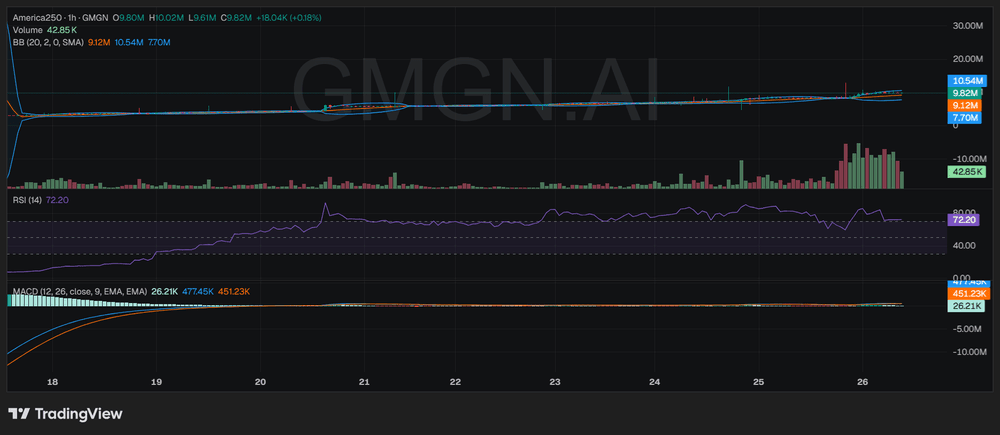Click the TradingView logo link
Viewport: 1000px width, 435px height.
(64, 413)
